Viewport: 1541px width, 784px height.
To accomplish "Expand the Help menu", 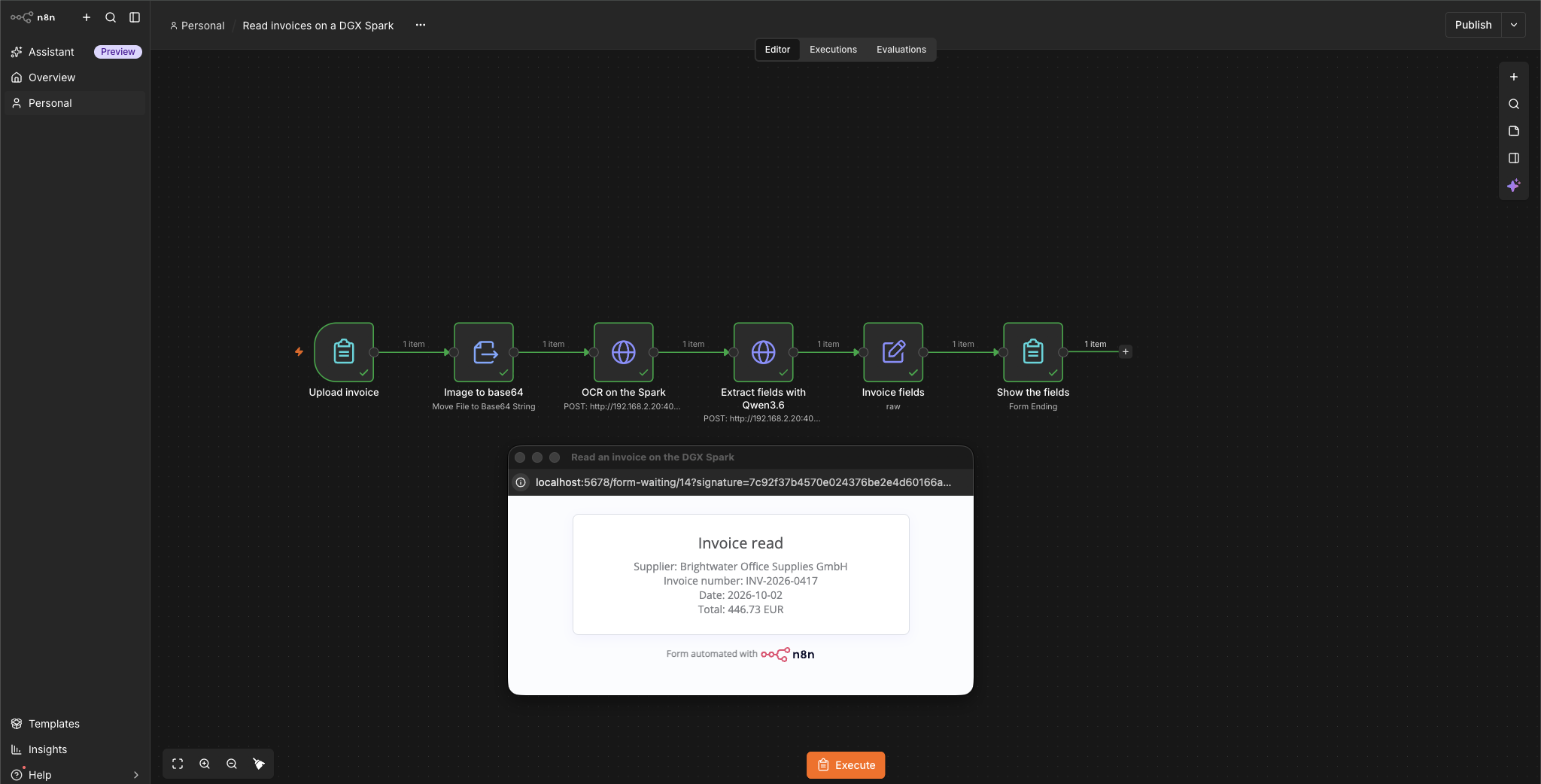I will (x=75, y=775).
